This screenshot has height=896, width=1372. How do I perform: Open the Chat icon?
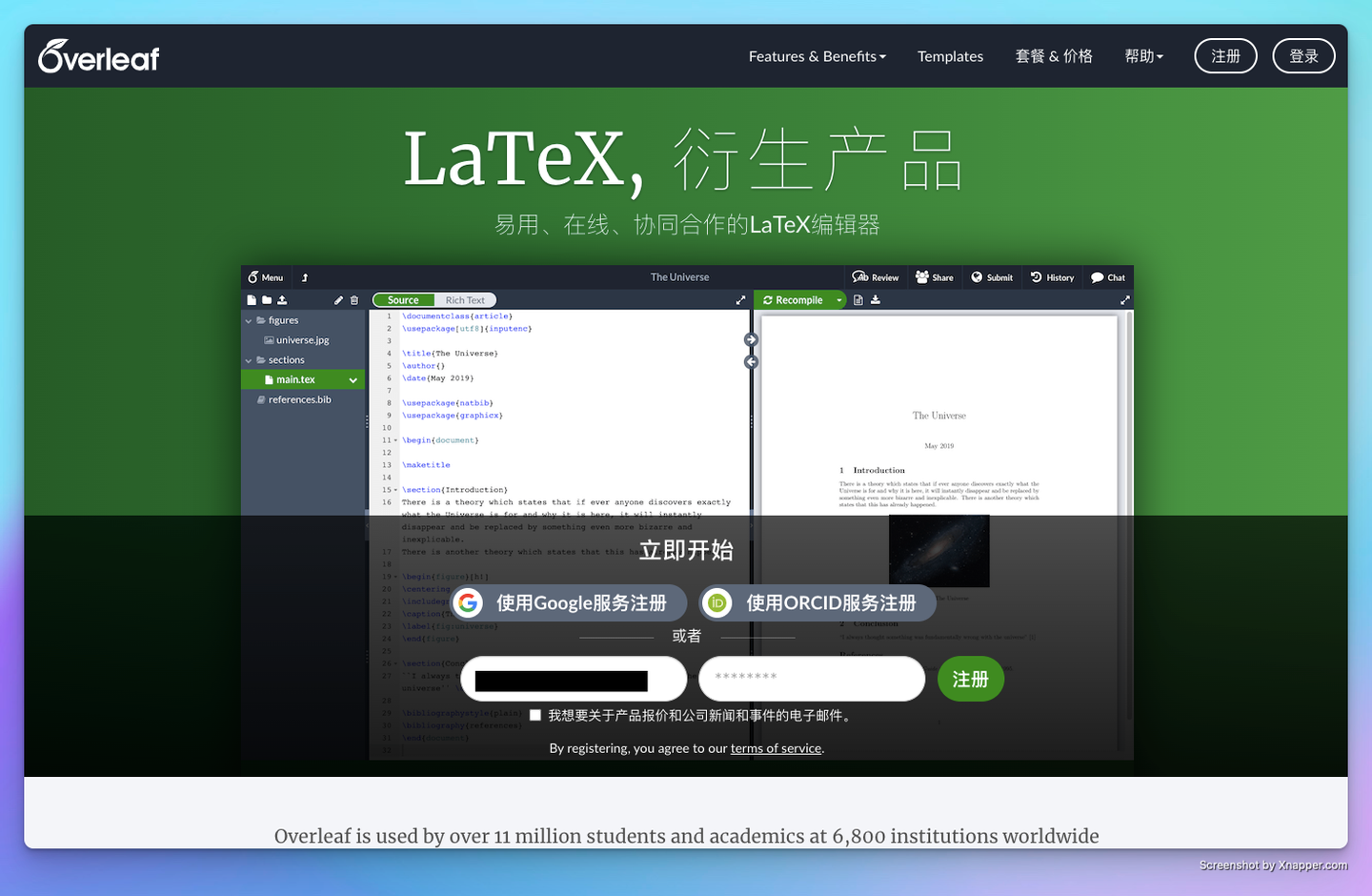click(1096, 277)
